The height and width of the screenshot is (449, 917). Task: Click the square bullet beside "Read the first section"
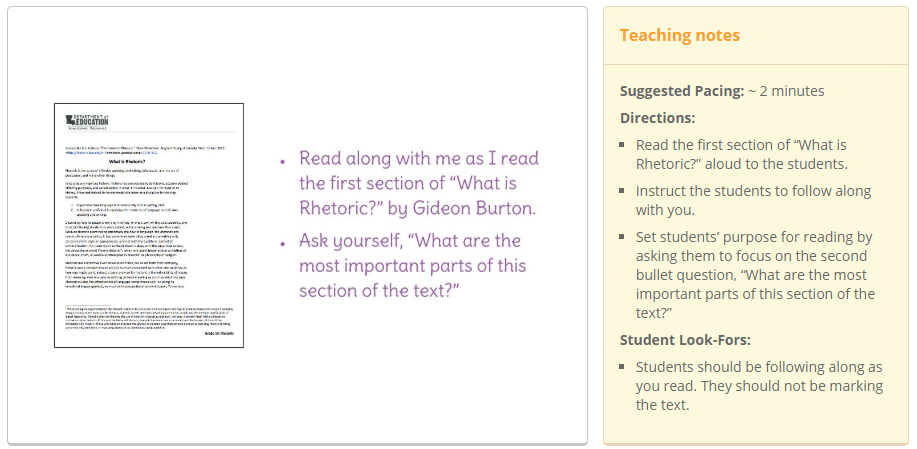coord(622,145)
